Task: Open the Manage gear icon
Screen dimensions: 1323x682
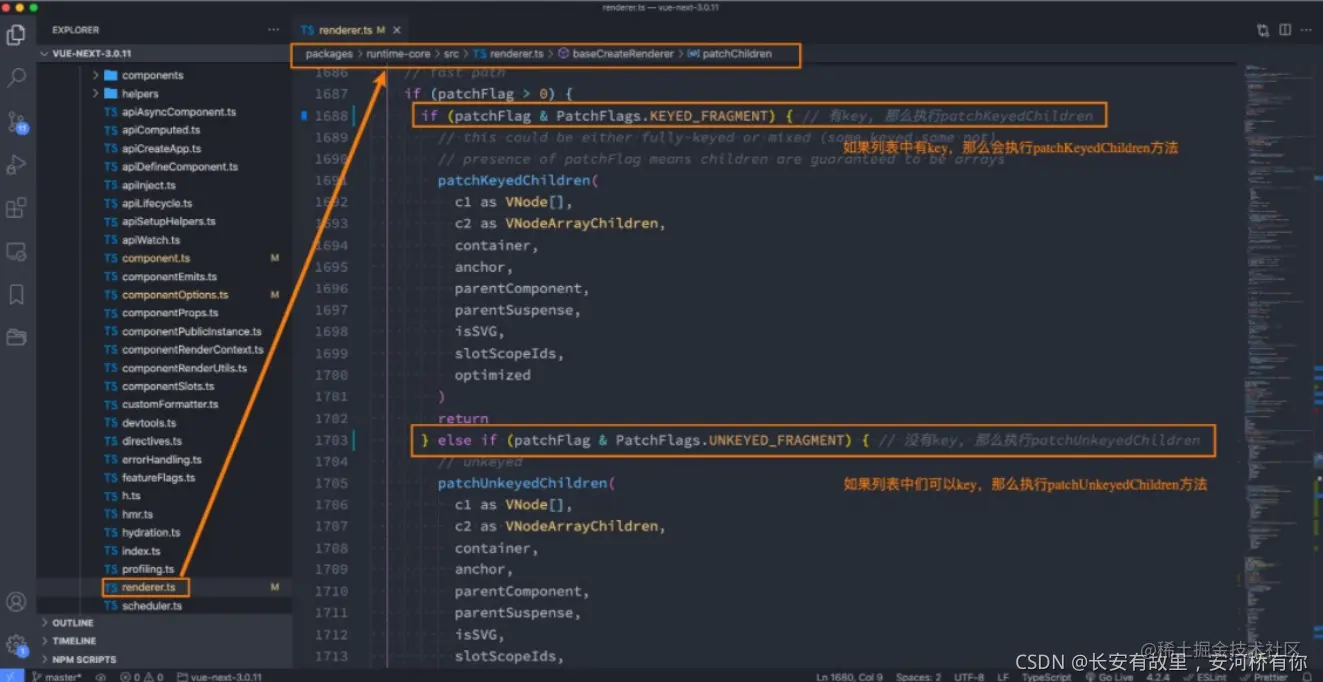Action: coord(16,645)
